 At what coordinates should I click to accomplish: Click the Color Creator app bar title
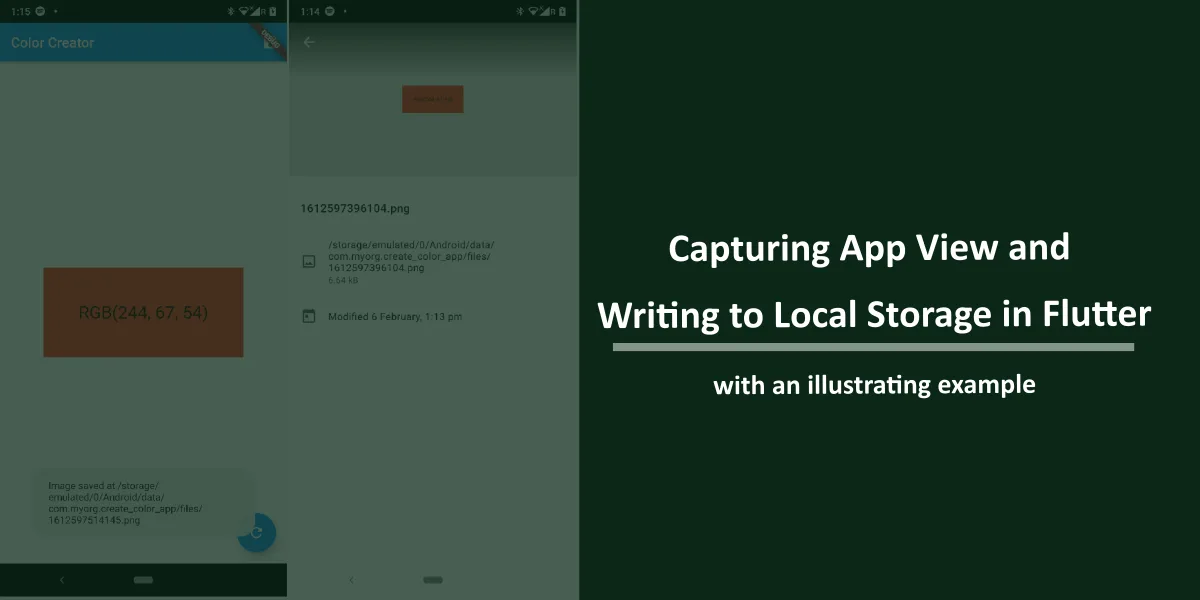point(52,43)
